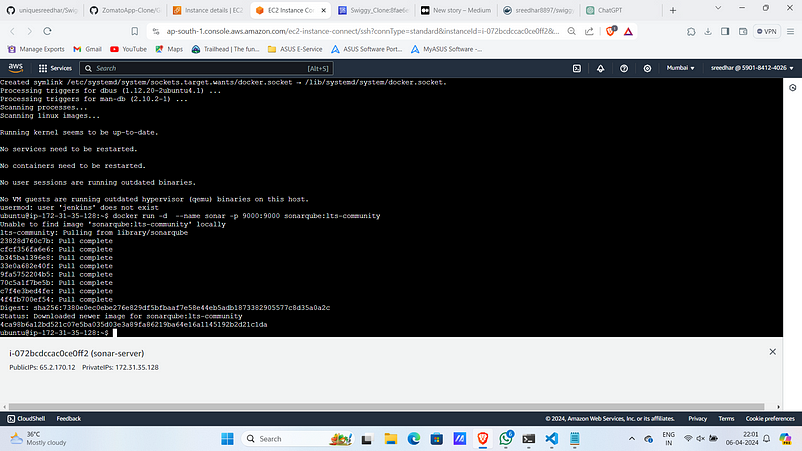Image resolution: width=802 pixels, height=451 pixels.
Task: Go back in browser history
Action: 13,31
